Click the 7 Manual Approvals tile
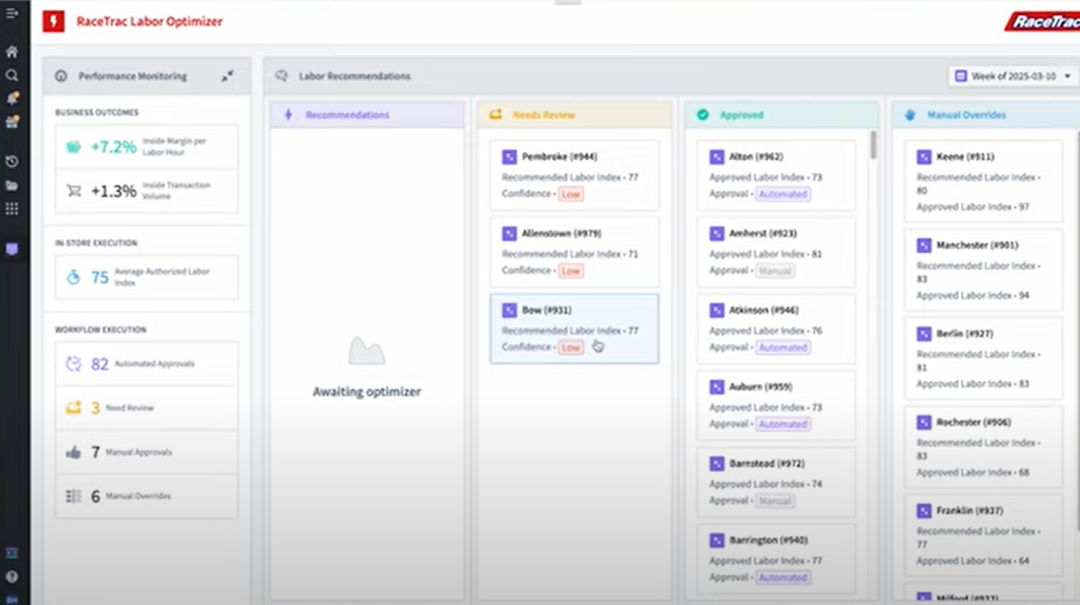Screen dimensions: 1080x605 pos(147,452)
